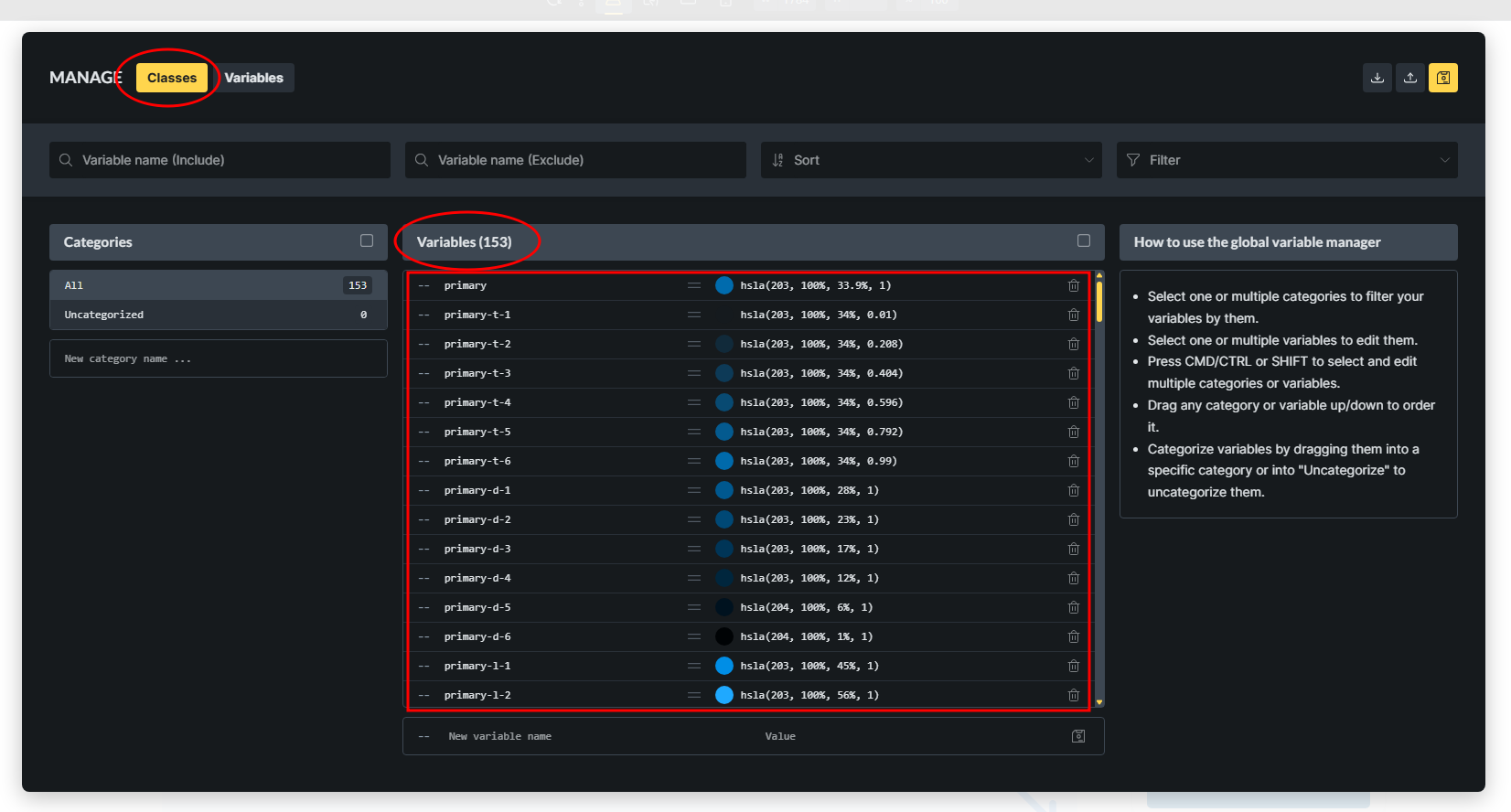
Task: Click the download (down arrow) icon at top right
Action: [1377, 78]
